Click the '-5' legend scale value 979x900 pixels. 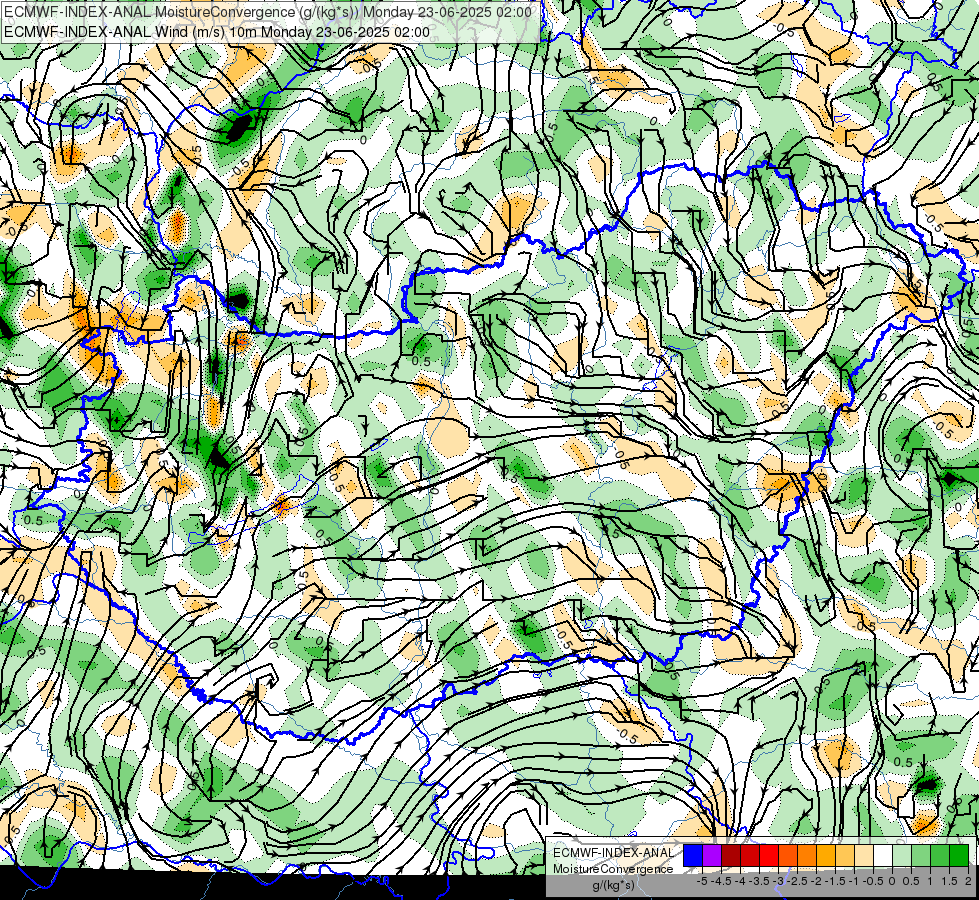[x=702, y=881]
